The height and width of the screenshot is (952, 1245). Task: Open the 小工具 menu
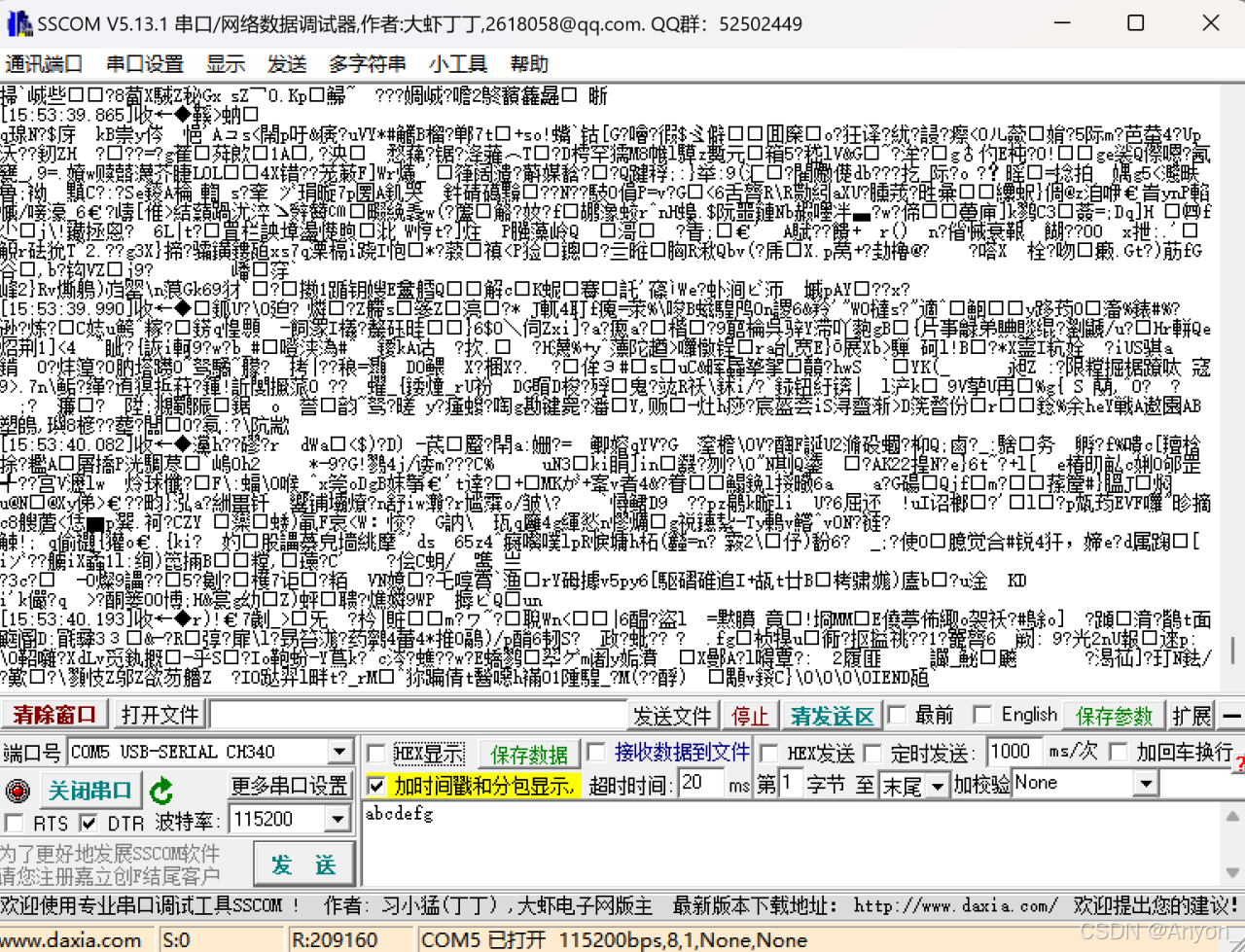(458, 64)
